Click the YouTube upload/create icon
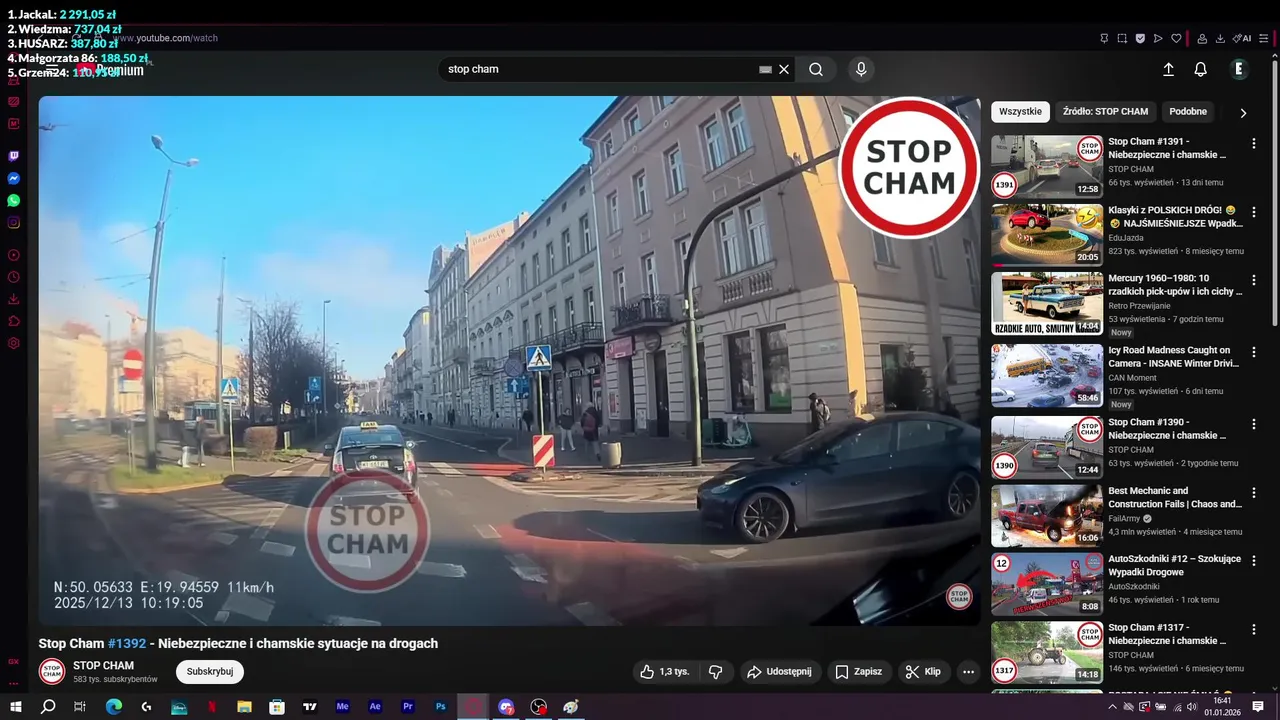Viewport: 1280px width, 720px height. (x=1168, y=69)
